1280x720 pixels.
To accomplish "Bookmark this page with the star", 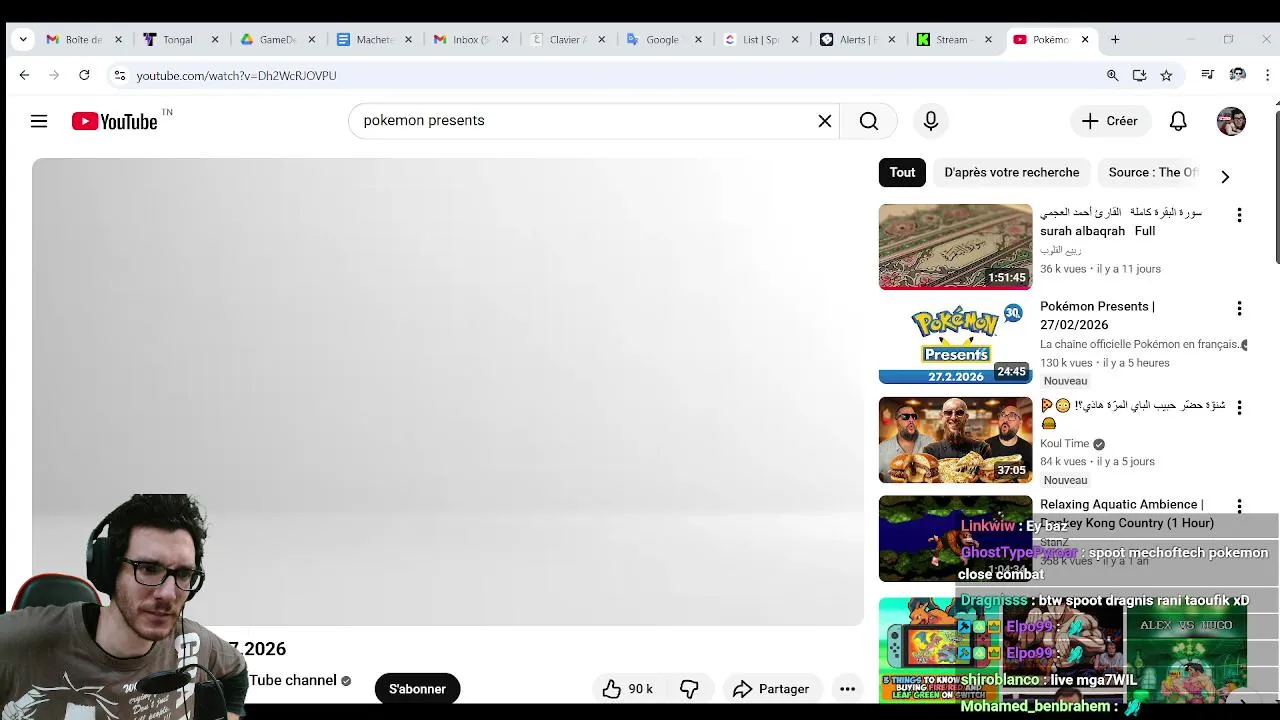I will [1166, 75].
